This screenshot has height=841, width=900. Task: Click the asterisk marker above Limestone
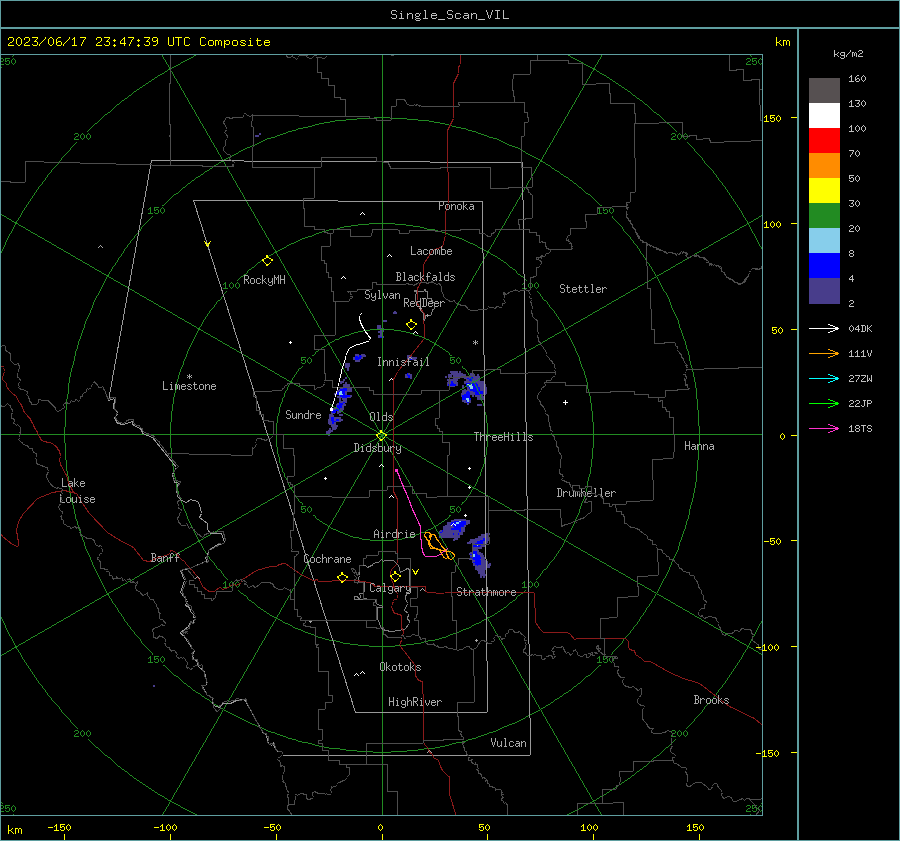189,377
